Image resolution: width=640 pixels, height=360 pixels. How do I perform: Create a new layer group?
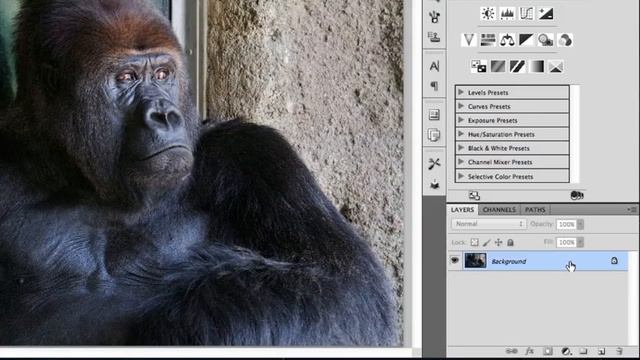[x=584, y=351]
